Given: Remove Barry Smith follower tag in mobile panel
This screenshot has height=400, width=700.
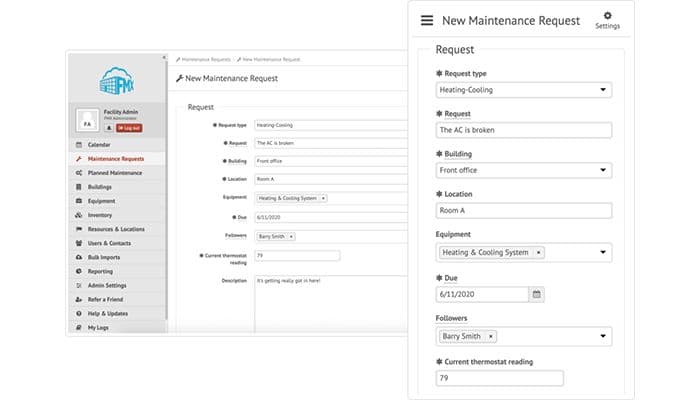Looking at the screenshot, I should pos(491,336).
